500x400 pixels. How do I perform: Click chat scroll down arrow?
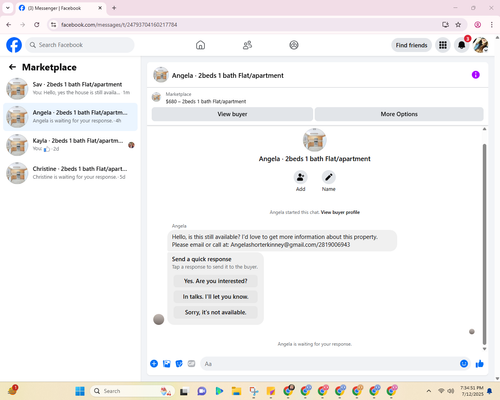tap(484, 349)
